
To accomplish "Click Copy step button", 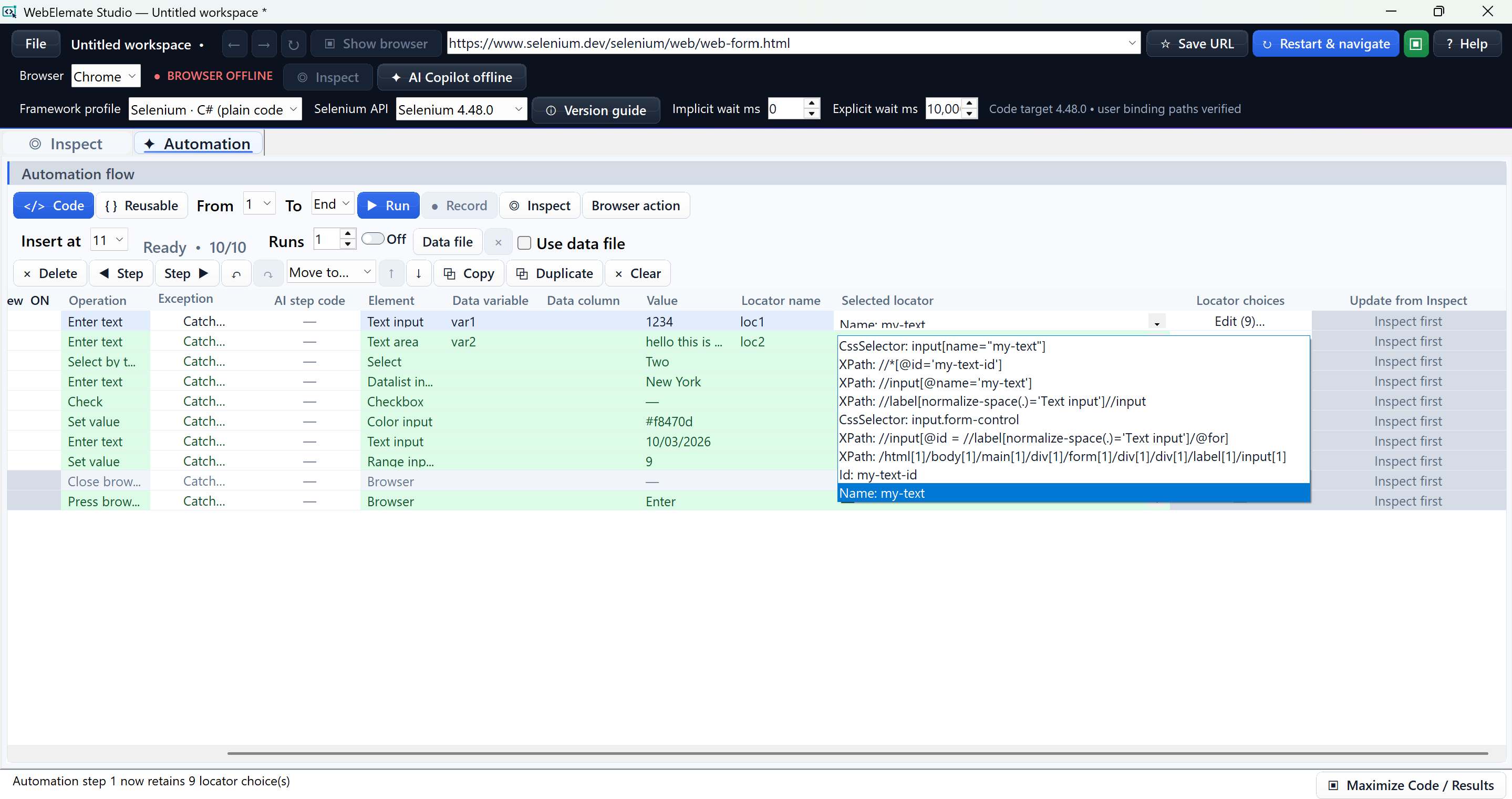I will [469, 273].
